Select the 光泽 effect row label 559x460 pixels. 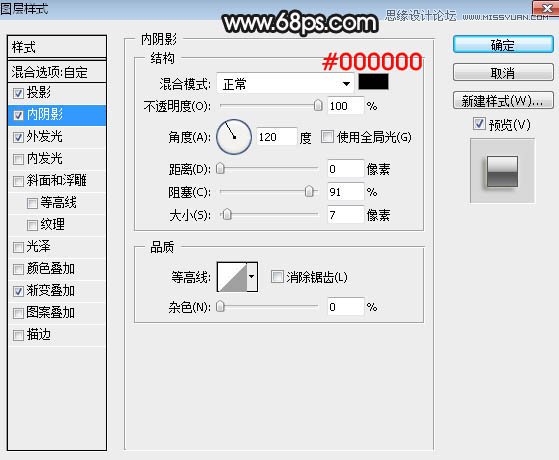click(39, 246)
